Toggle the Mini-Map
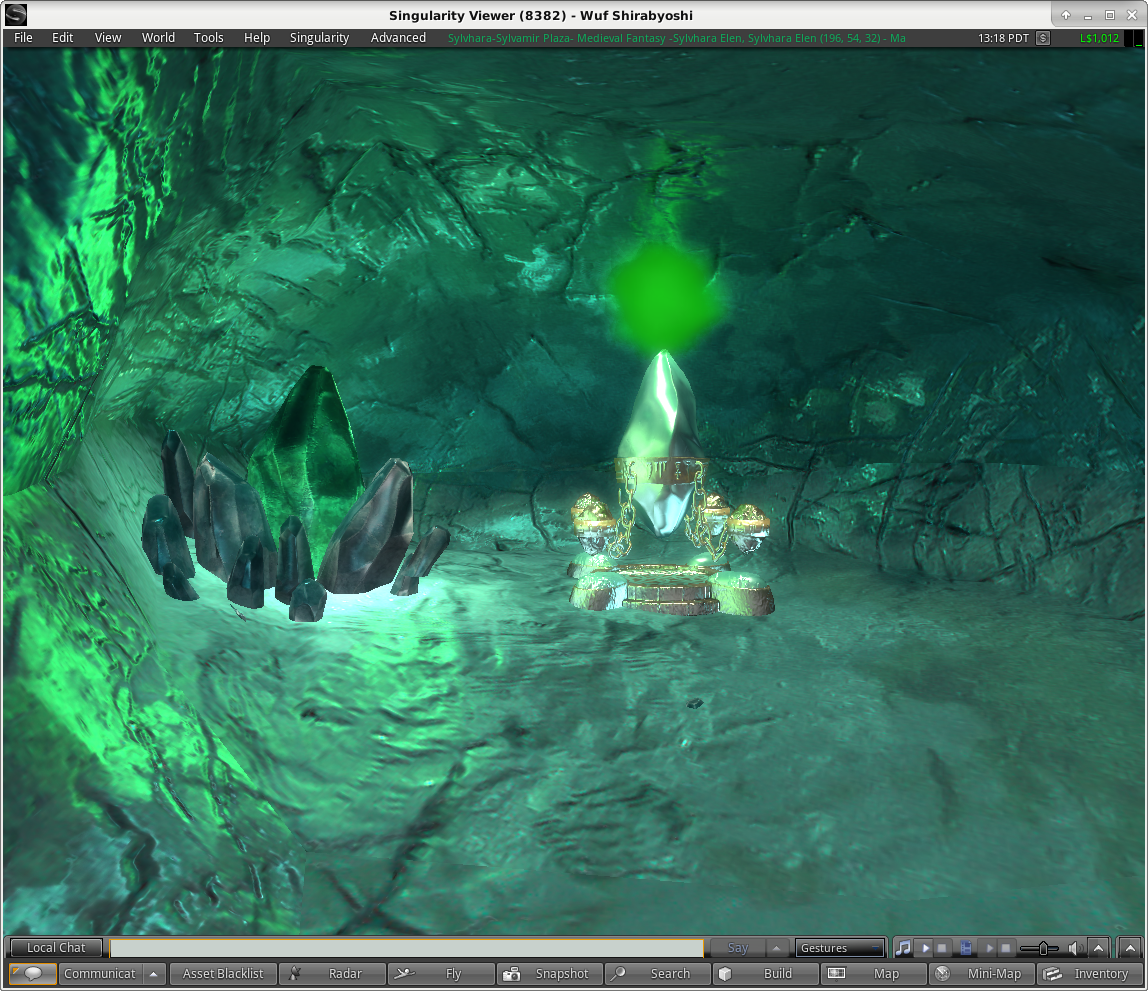Viewport: 1148px width, 991px height. [983, 973]
